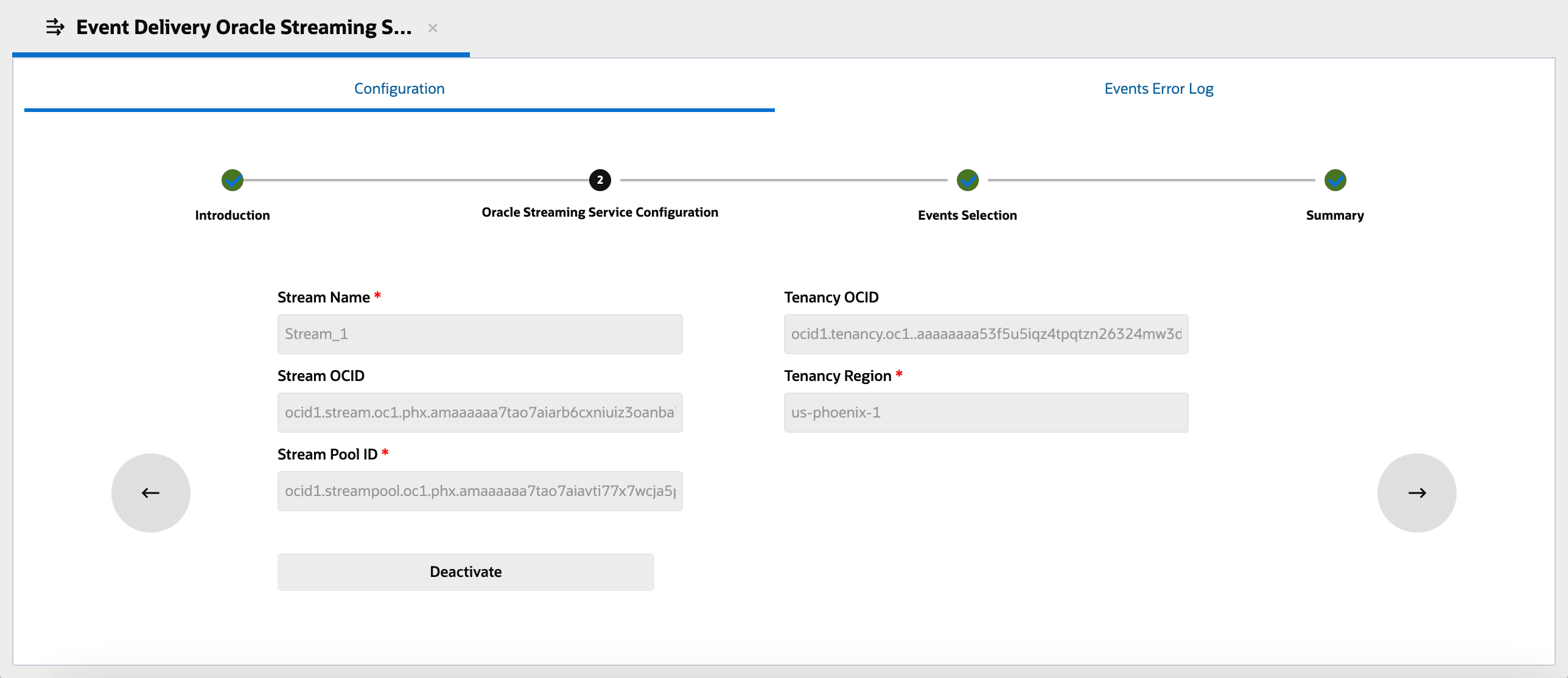
Task: Click the forward navigation arrow
Action: click(1416, 493)
